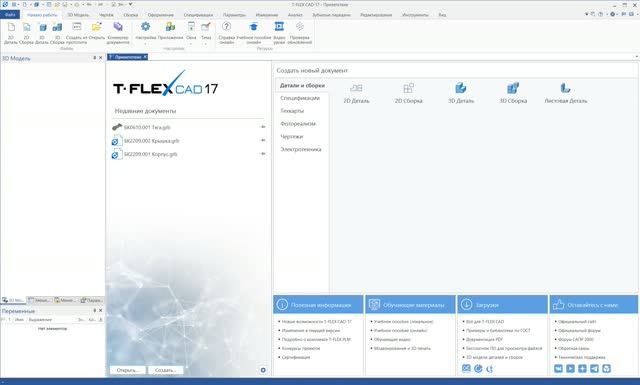Create a Листовая Деталь from the start page
This screenshot has height=385, width=640.
point(566,93)
